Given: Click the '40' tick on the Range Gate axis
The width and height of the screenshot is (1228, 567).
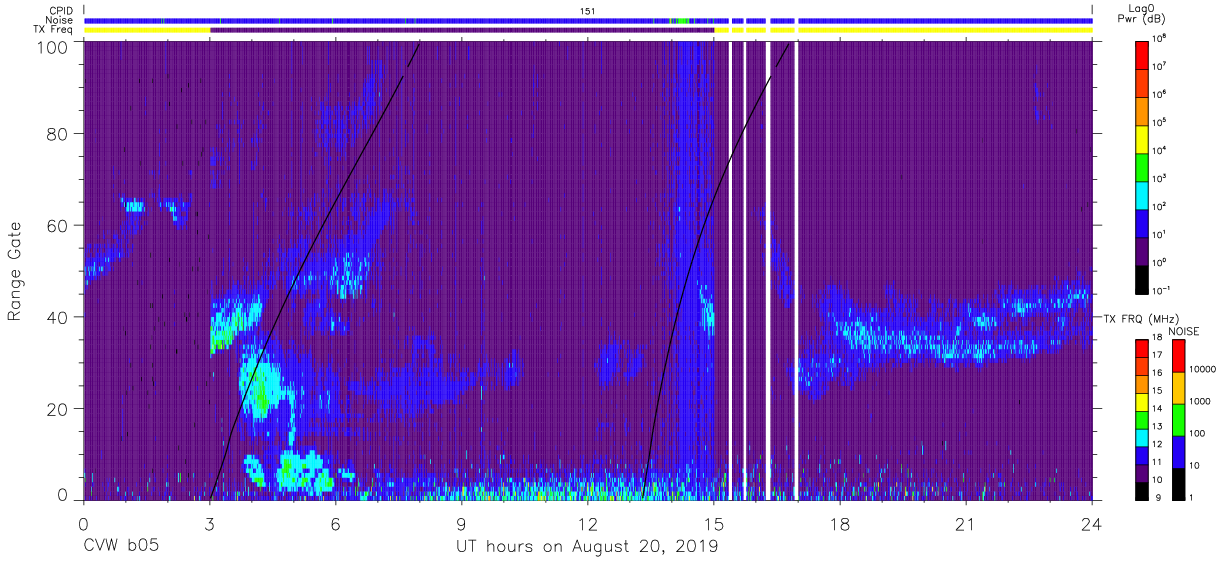Looking at the screenshot, I should point(58,317).
